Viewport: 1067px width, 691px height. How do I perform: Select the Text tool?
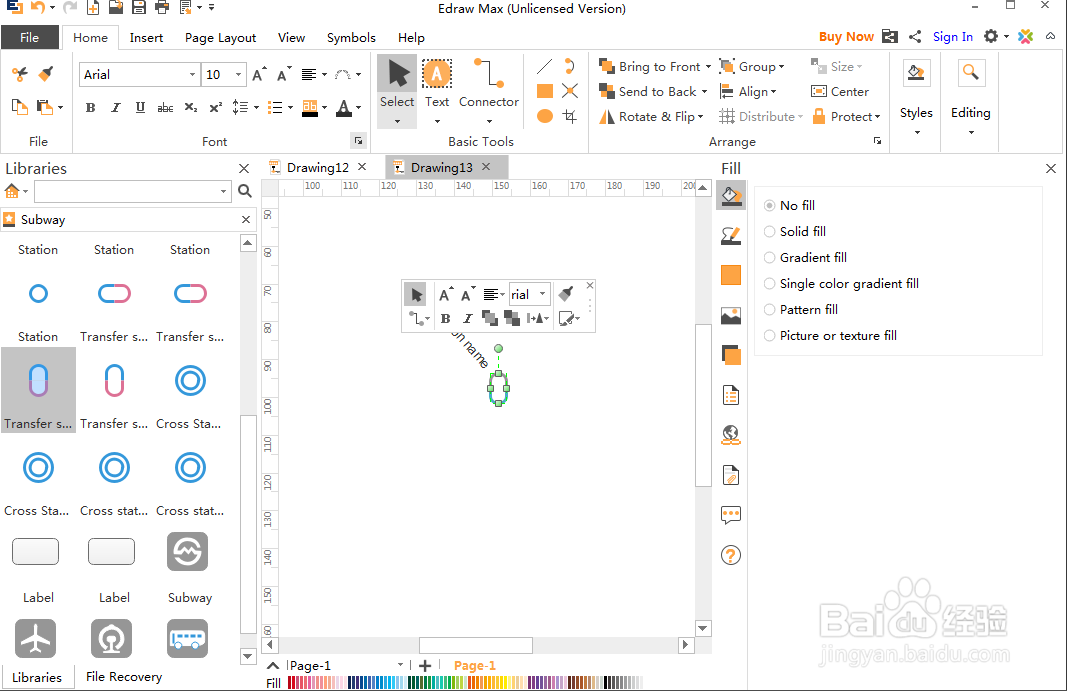pos(437,83)
